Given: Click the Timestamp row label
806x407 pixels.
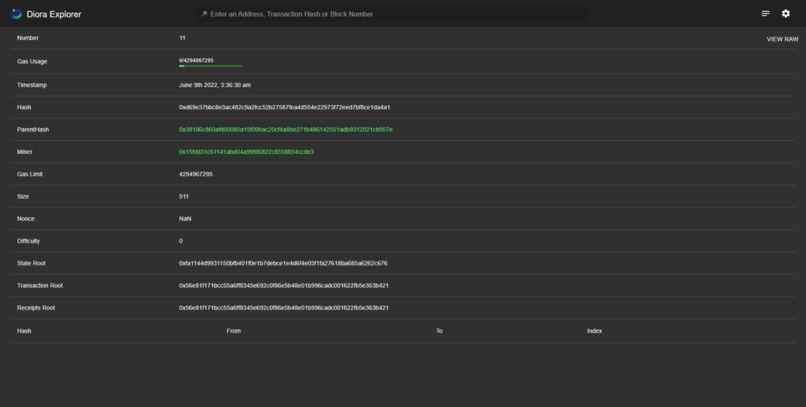Looking at the screenshot, I should point(32,85).
